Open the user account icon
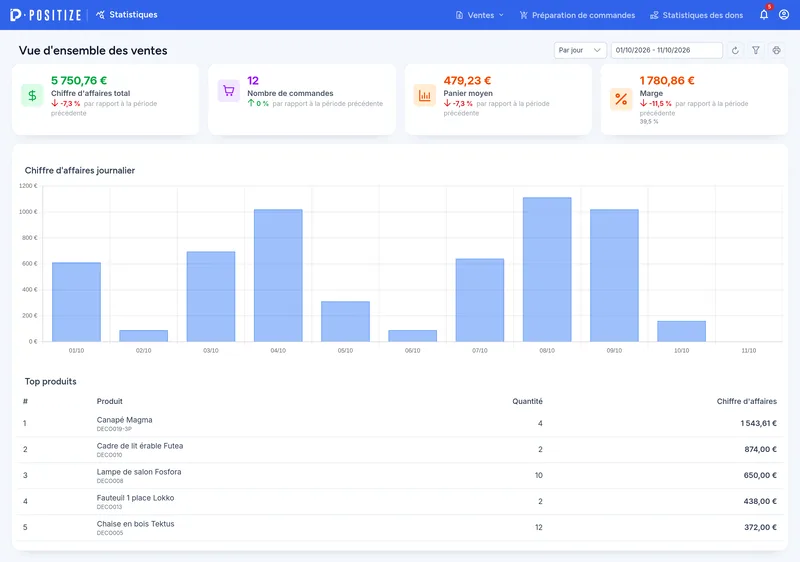 coord(784,15)
